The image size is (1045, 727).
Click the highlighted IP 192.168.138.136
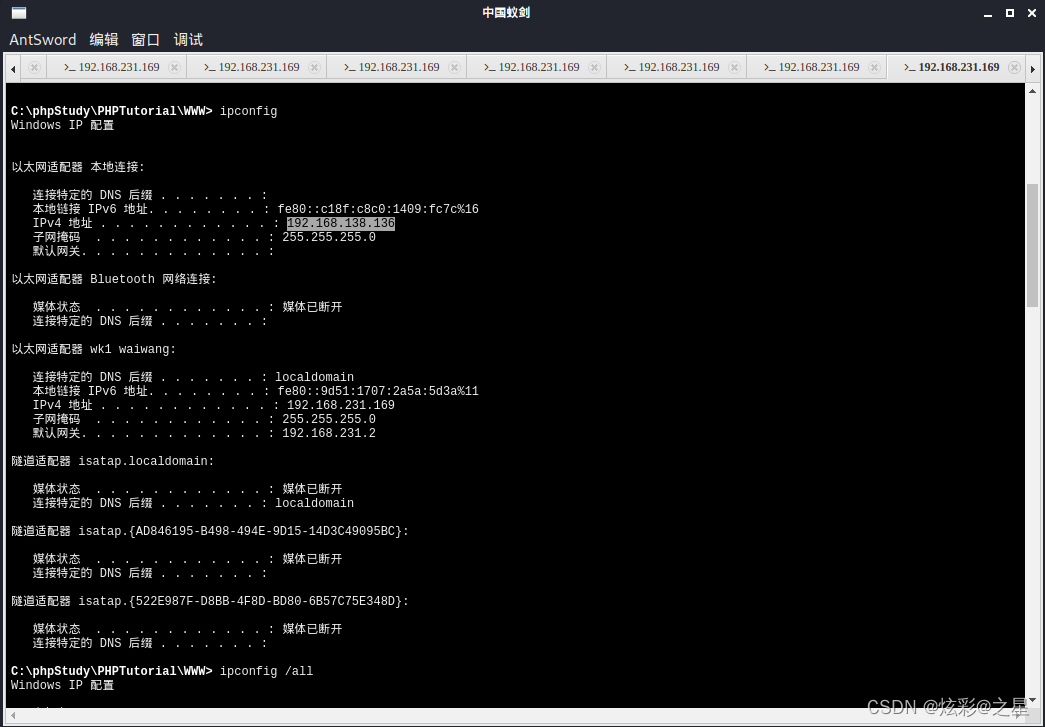pyautogui.click(x=341, y=223)
